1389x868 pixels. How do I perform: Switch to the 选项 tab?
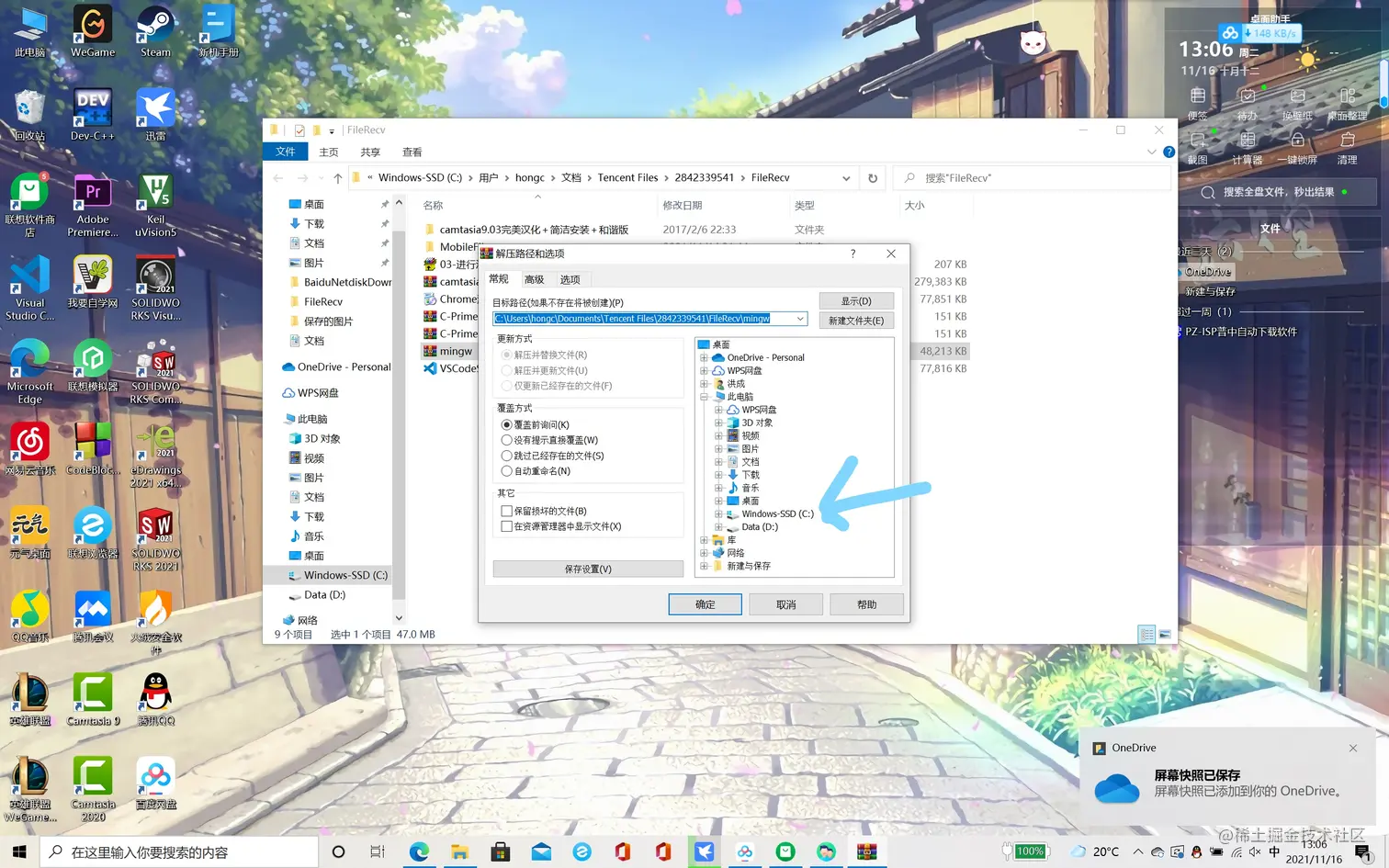[x=570, y=280]
